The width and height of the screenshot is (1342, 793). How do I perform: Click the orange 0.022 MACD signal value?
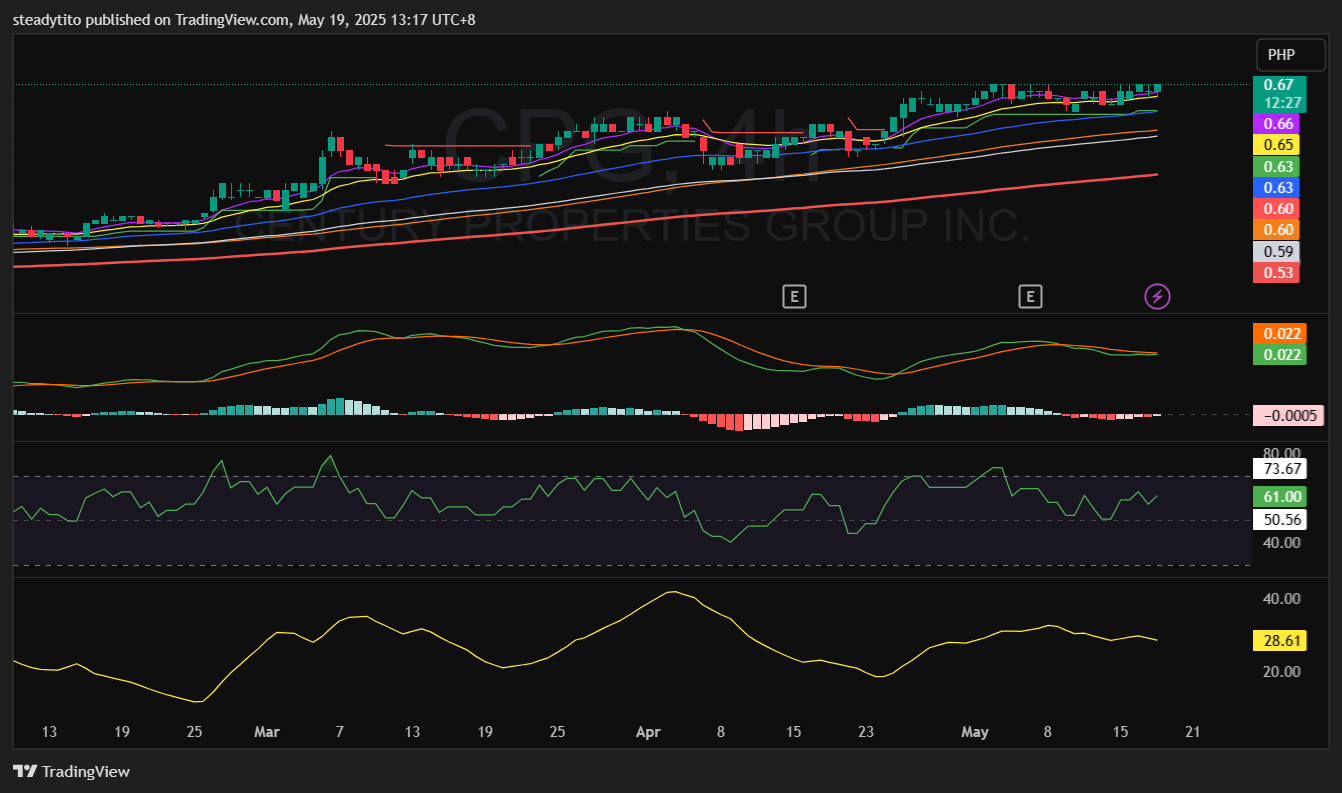(x=1279, y=333)
